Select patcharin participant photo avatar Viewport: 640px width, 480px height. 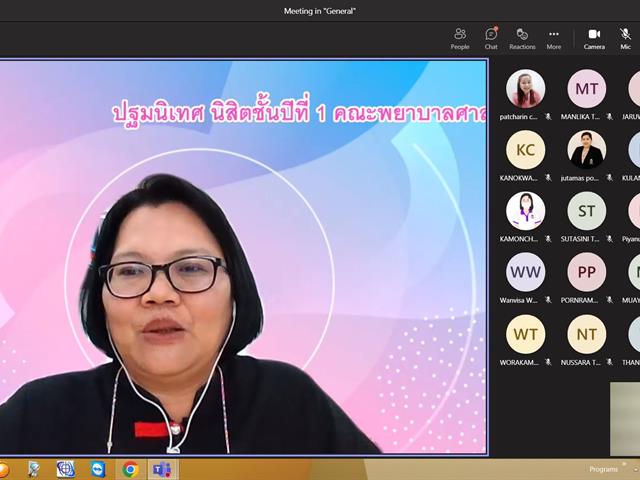coord(525,89)
